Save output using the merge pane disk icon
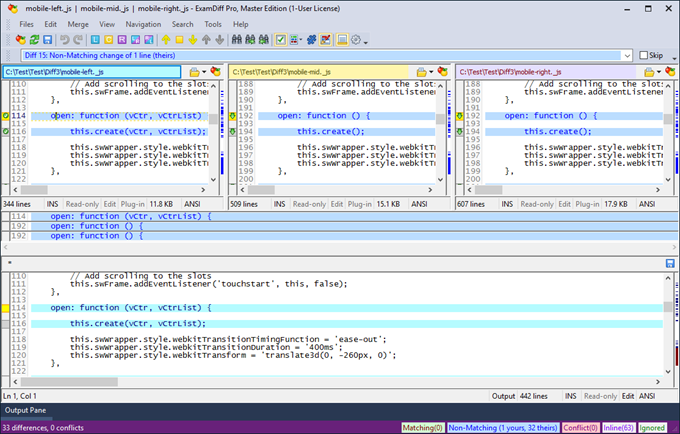 [670, 263]
